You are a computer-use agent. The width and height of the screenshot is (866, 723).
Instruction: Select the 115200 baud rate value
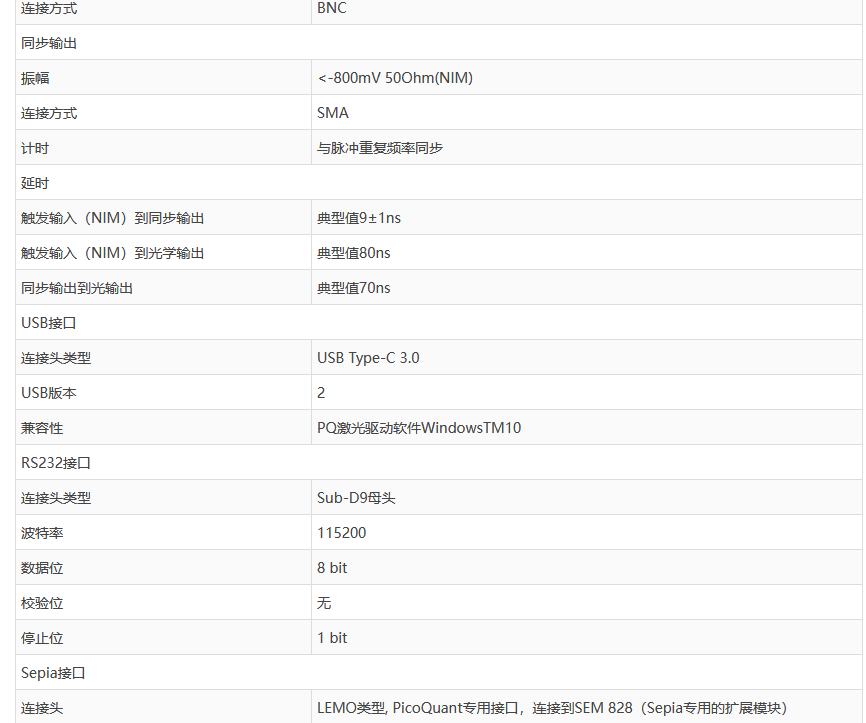[x=342, y=533]
